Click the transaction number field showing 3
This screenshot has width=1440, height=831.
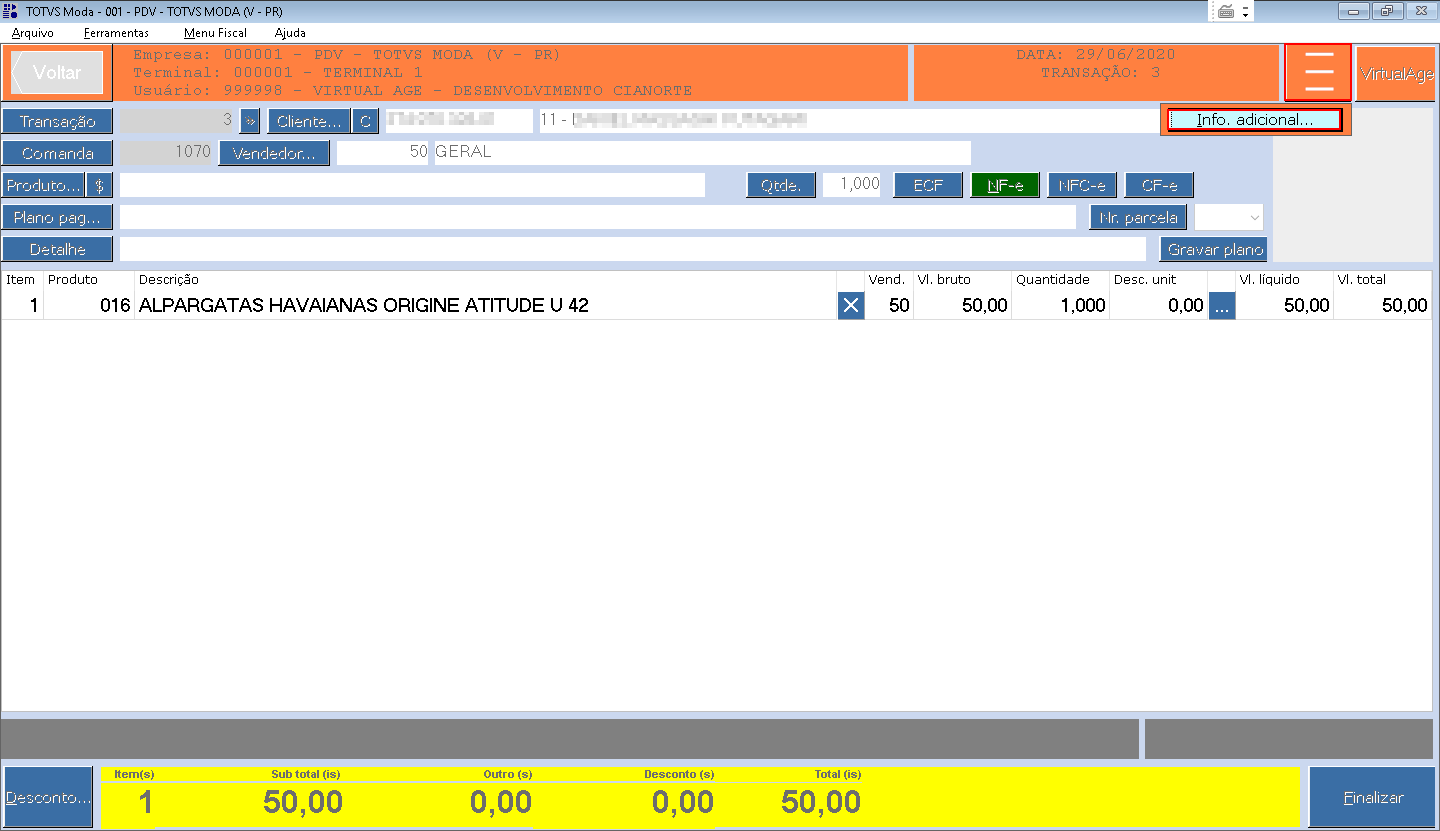177,121
